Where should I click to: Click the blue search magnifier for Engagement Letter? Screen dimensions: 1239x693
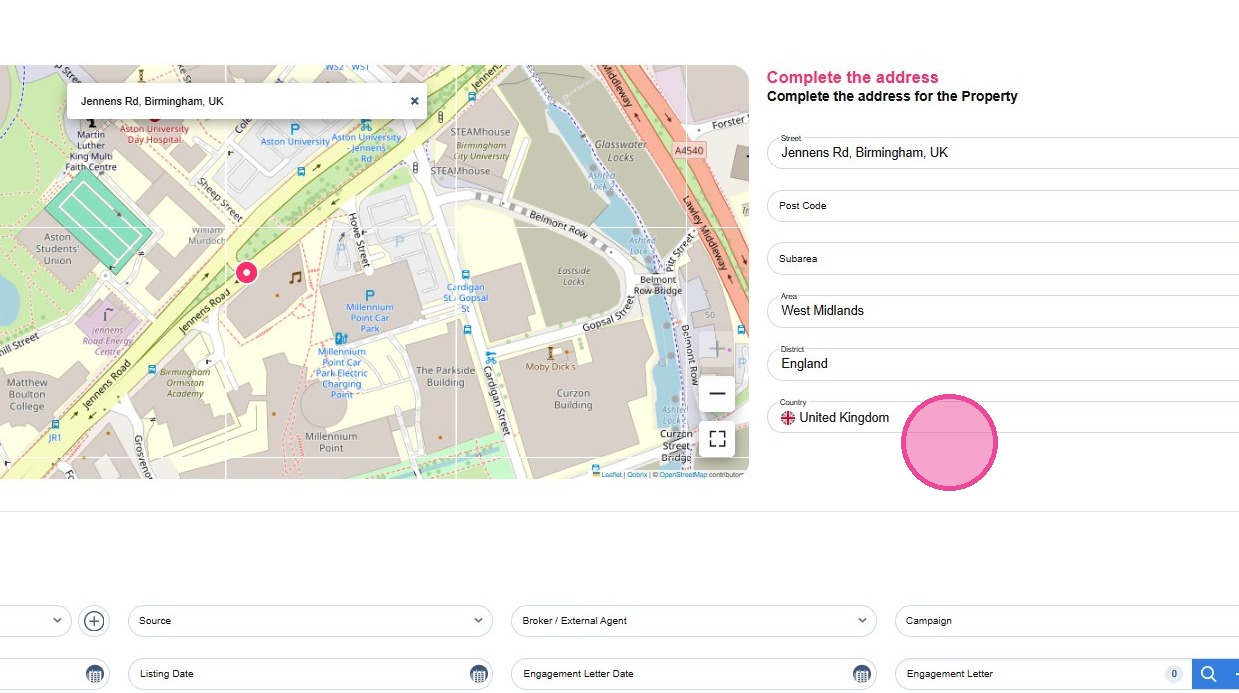coord(1208,674)
